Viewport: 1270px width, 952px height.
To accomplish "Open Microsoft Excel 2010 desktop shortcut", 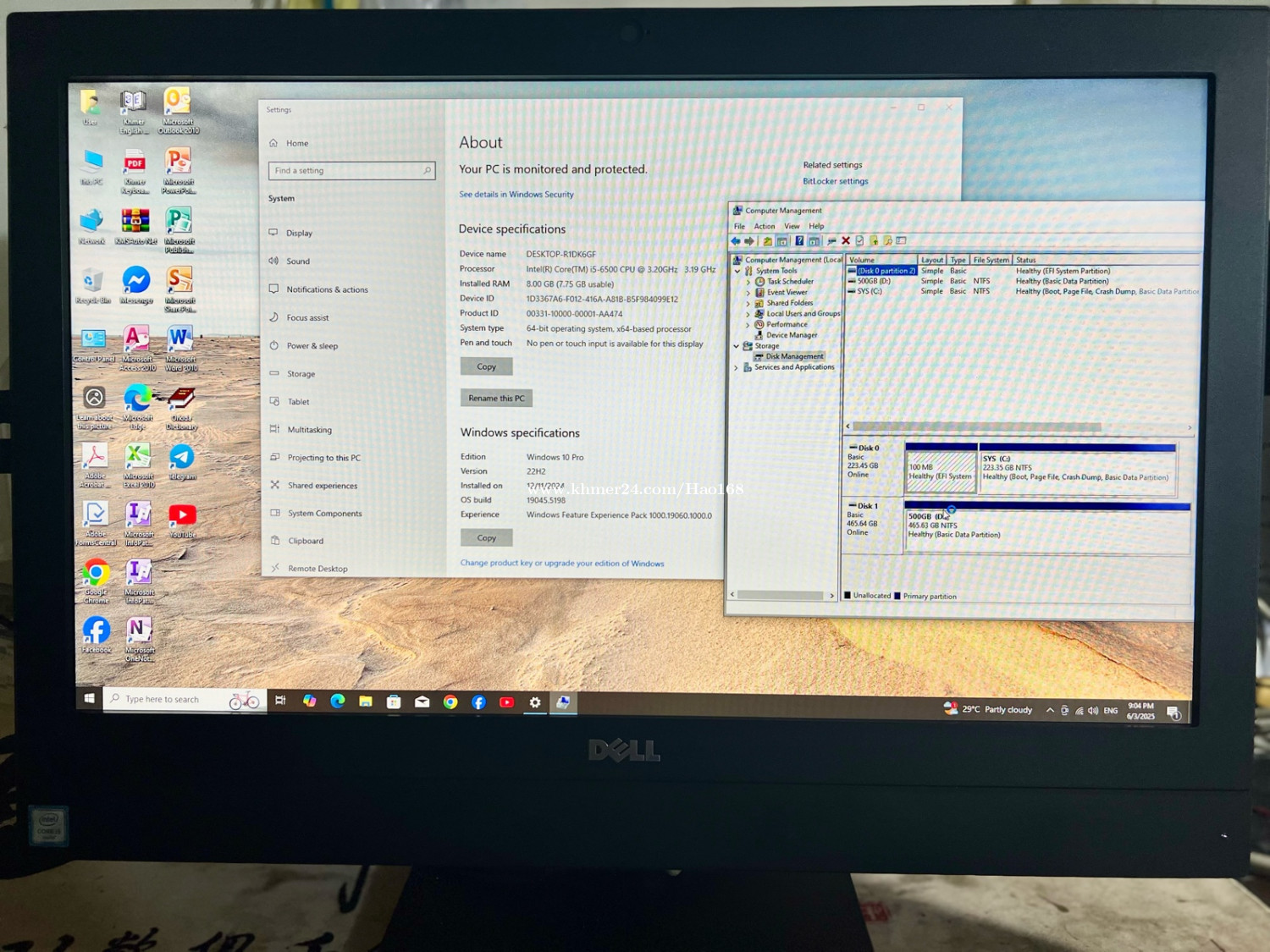I will click(x=138, y=465).
